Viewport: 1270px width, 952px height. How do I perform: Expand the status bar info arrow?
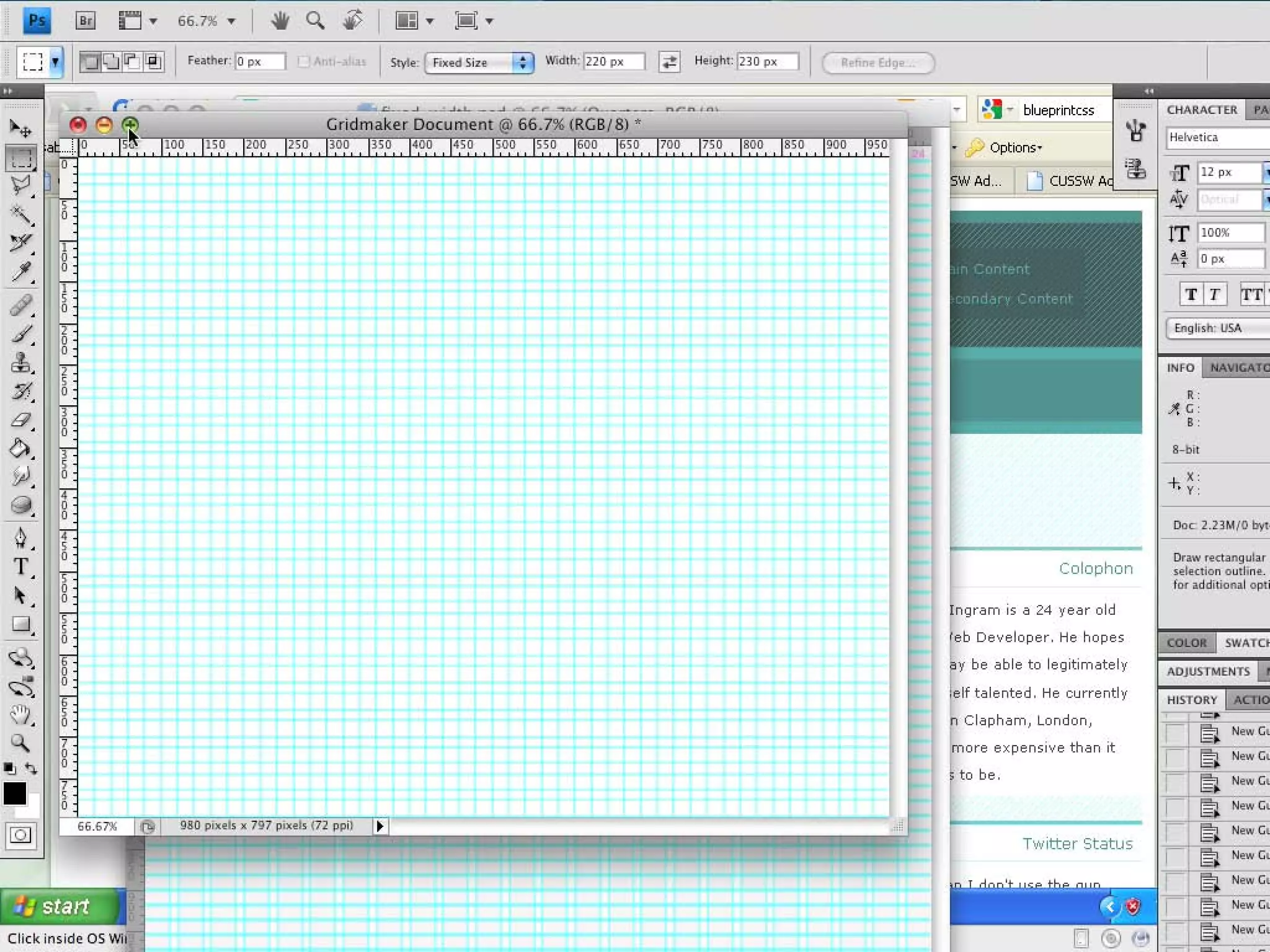click(380, 826)
